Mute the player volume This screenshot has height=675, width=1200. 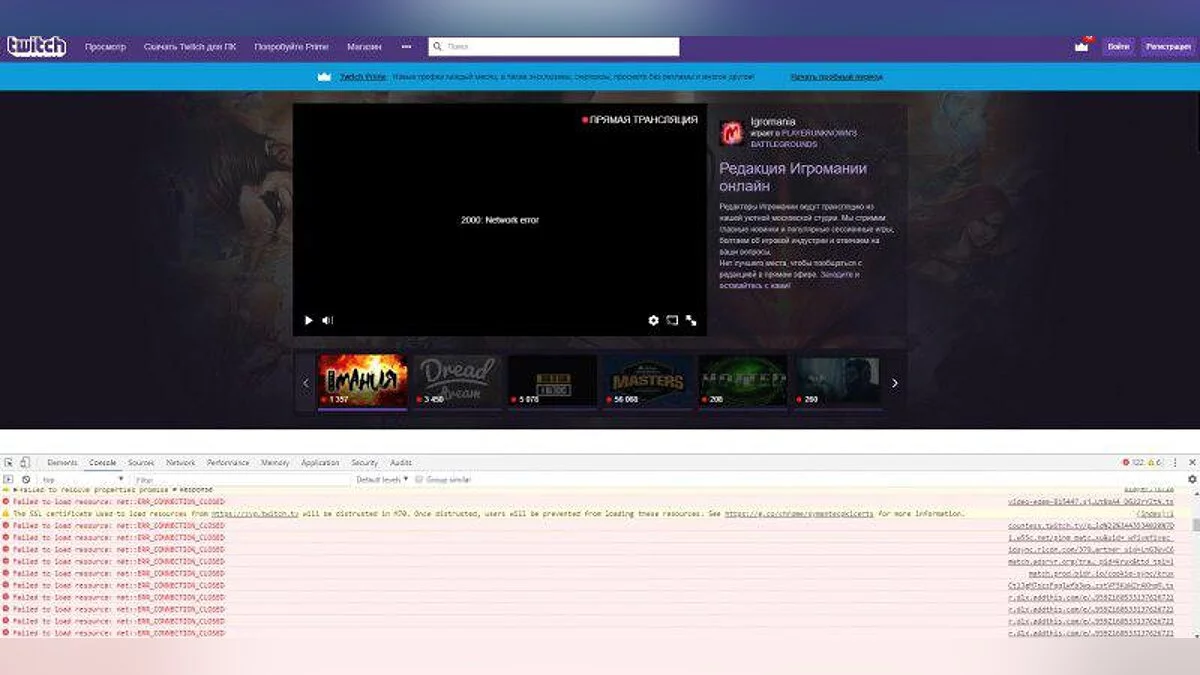point(327,320)
